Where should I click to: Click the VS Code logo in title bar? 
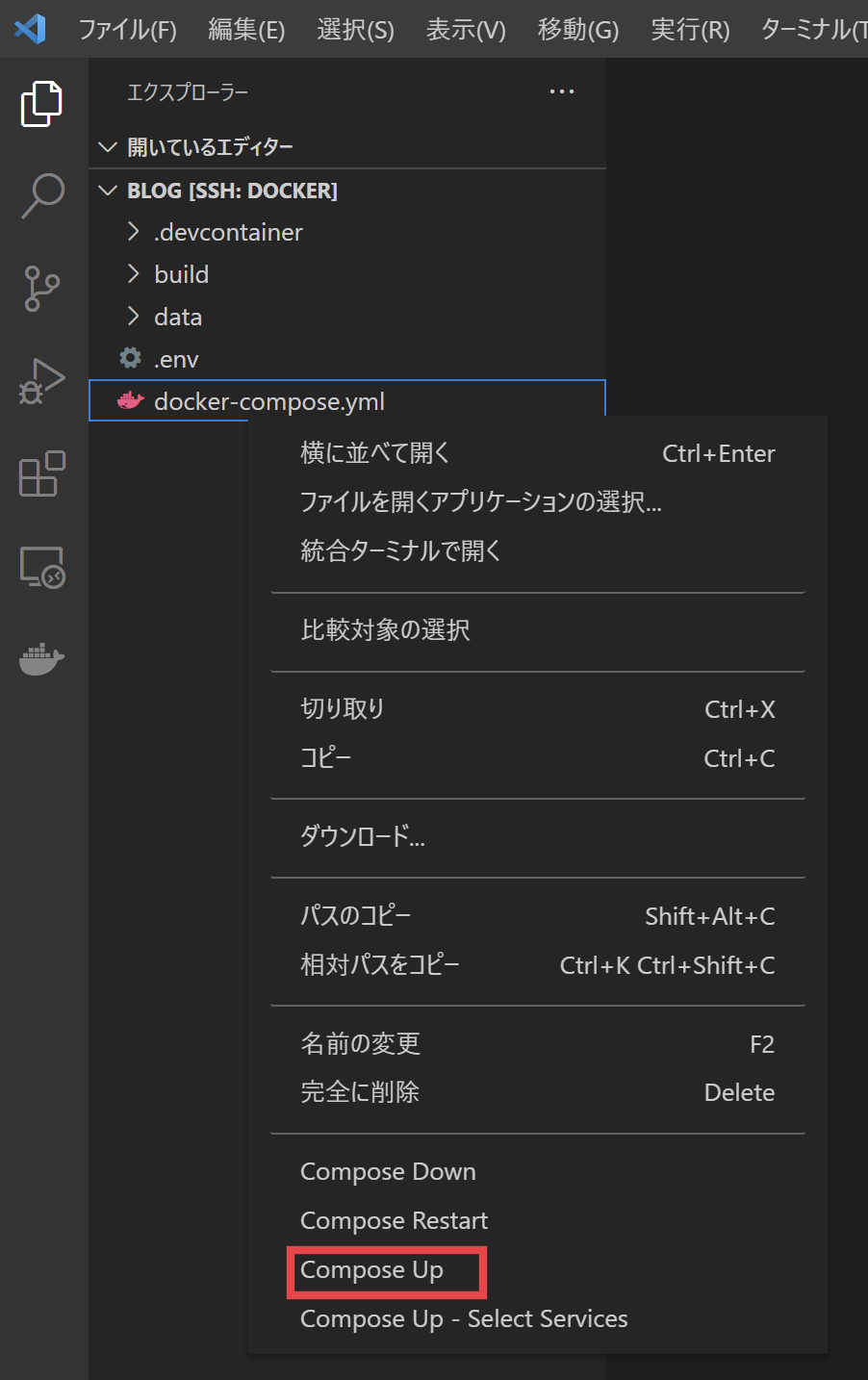[x=29, y=29]
